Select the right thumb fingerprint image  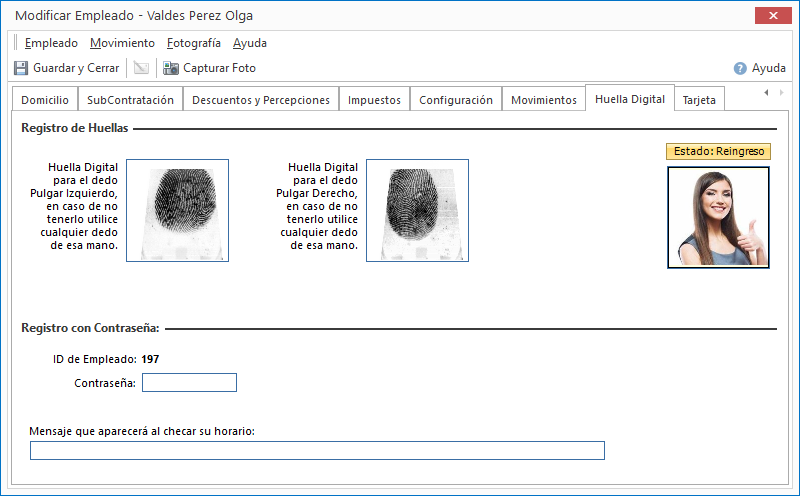click(417, 210)
